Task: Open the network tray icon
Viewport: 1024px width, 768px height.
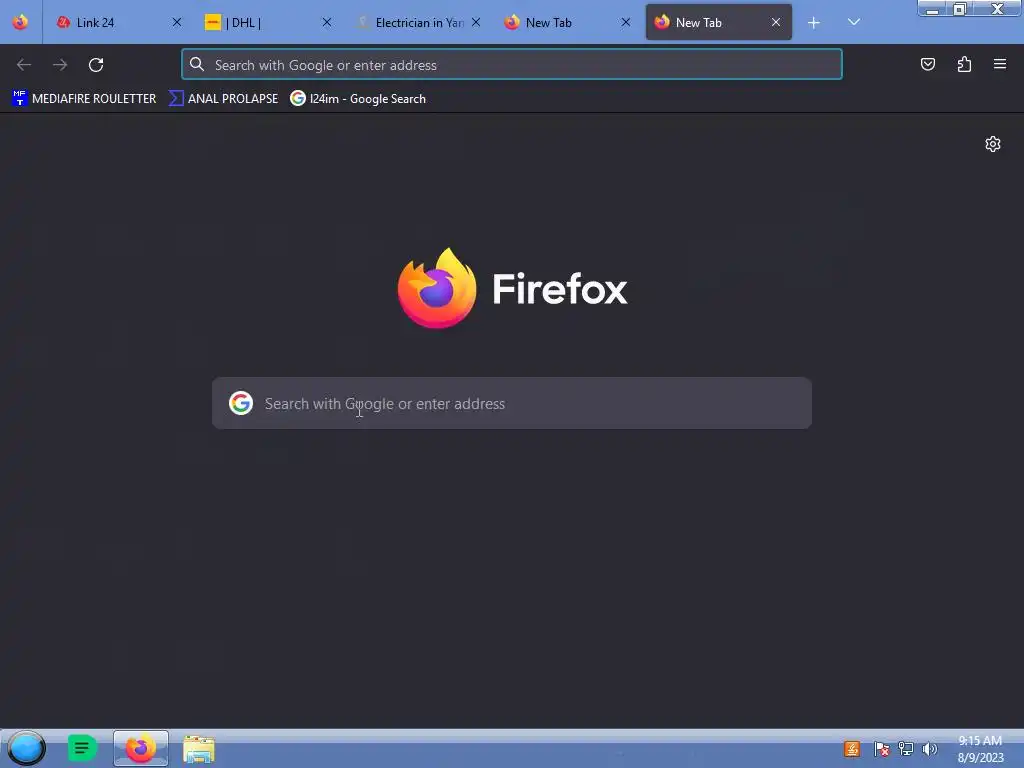Action: pyautogui.click(x=906, y=749)
